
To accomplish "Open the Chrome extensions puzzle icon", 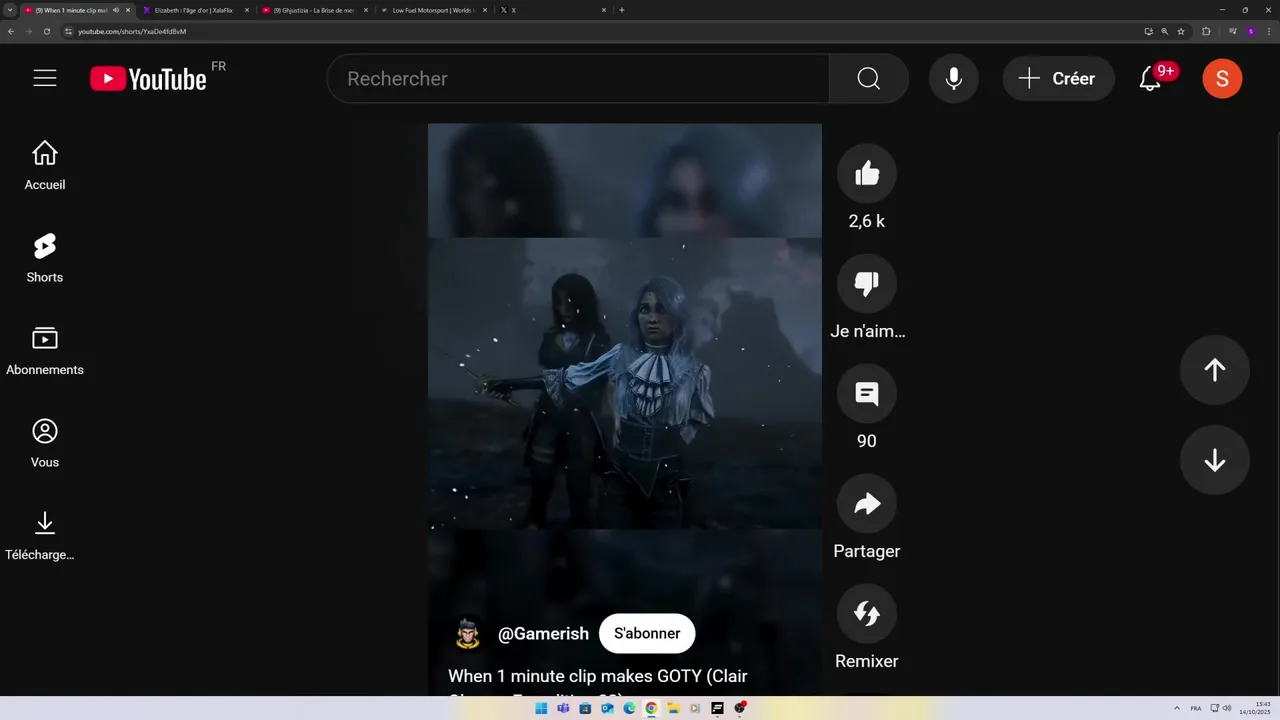I will [x=1206, y=31].
